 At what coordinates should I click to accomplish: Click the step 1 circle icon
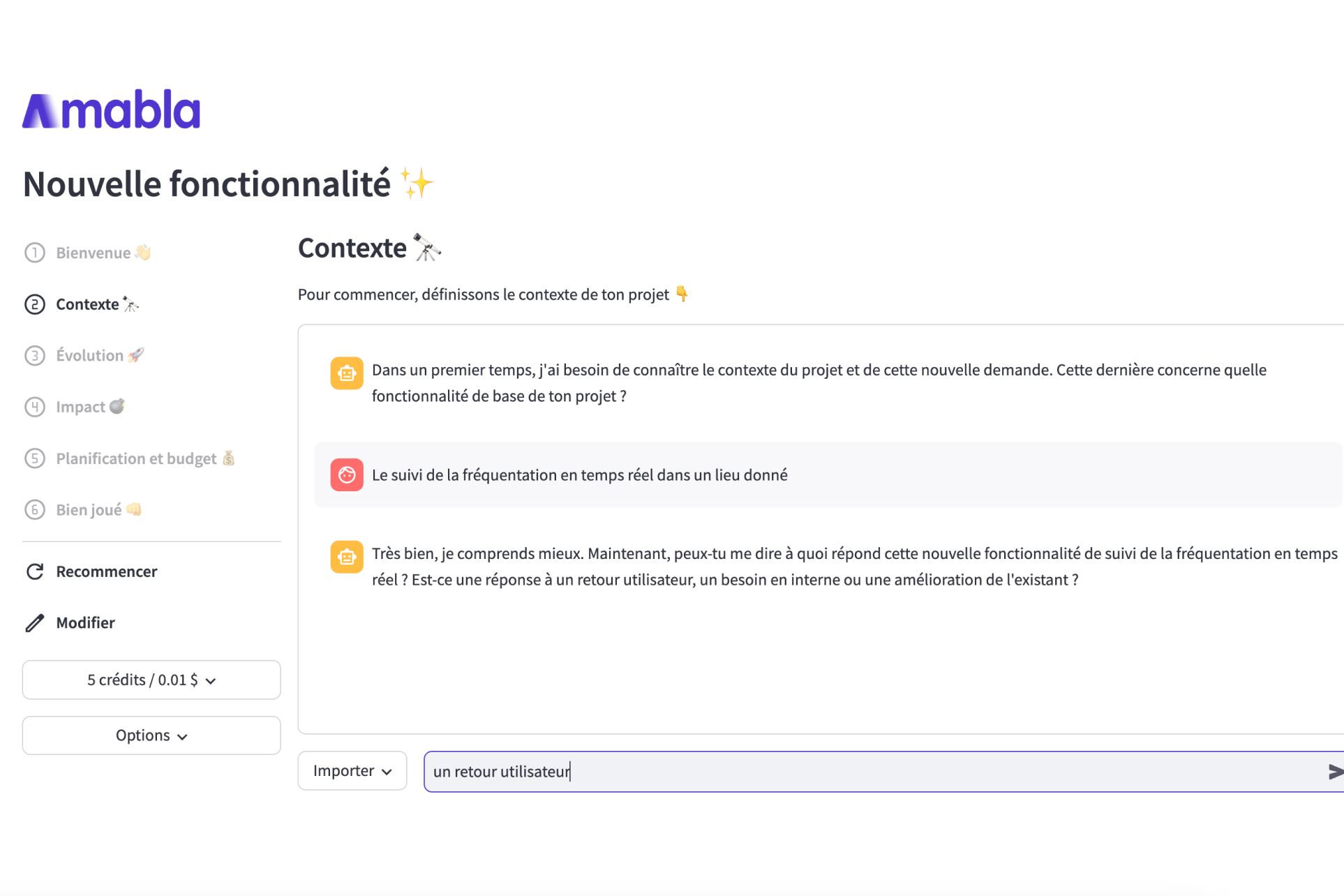35,253
